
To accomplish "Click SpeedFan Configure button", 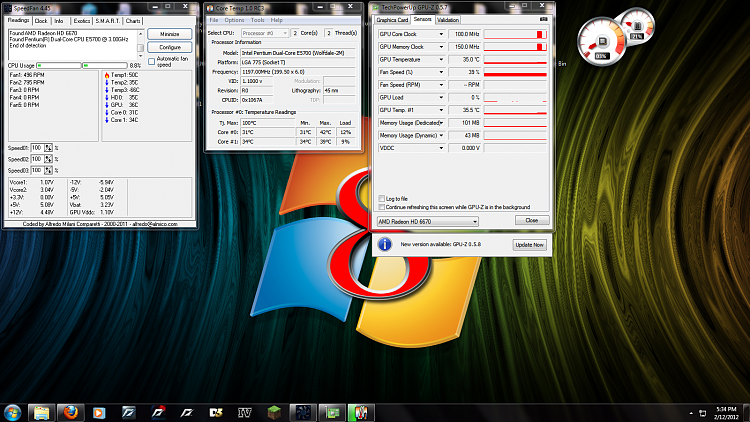I will pyautogui.click(x=170, y=47).
